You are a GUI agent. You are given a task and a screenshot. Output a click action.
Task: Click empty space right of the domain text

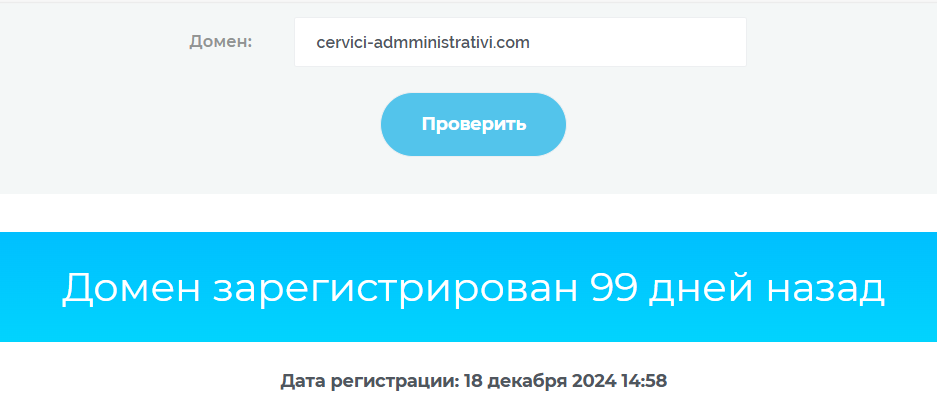636,42
